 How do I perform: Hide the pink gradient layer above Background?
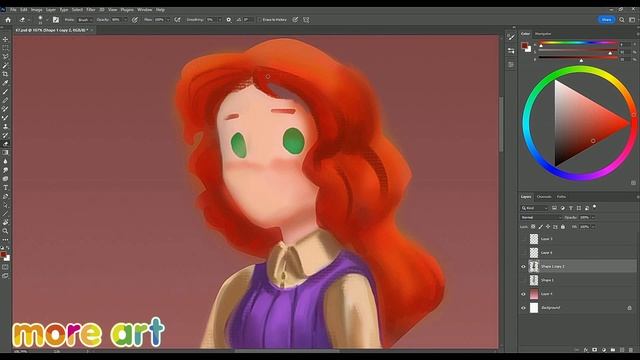pos(523,294)
